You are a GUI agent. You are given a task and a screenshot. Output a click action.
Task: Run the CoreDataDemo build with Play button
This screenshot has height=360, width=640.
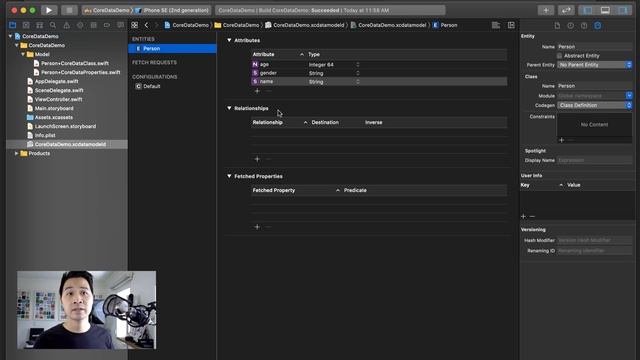pos(49,10)
